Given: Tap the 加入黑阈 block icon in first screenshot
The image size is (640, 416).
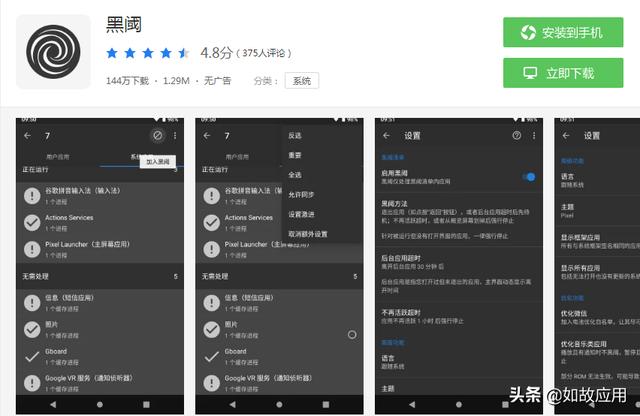Looking at the screenshot, I should [158, 136].
